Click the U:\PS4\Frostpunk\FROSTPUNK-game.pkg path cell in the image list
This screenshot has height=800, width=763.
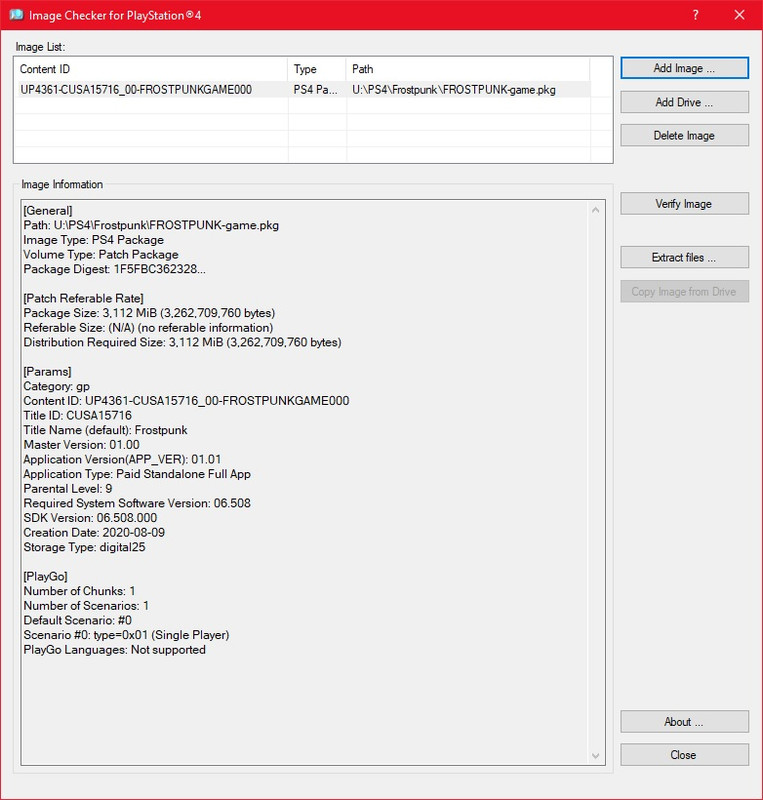tap(454, 90)
